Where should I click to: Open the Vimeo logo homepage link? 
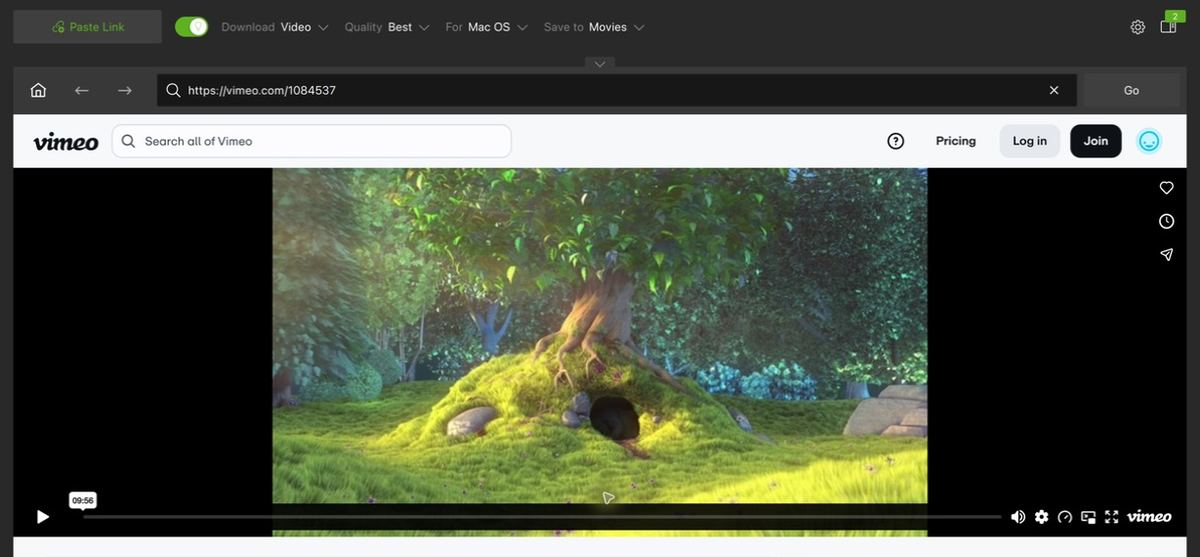66,141
